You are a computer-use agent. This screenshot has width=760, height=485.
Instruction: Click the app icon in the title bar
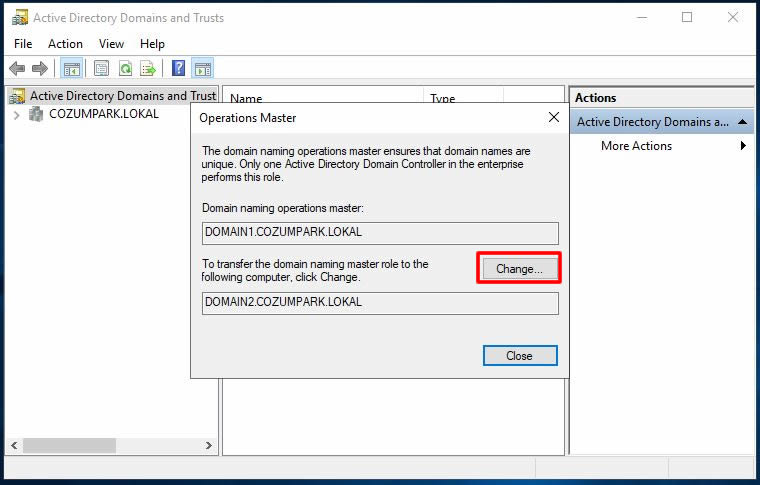(20, 18)
